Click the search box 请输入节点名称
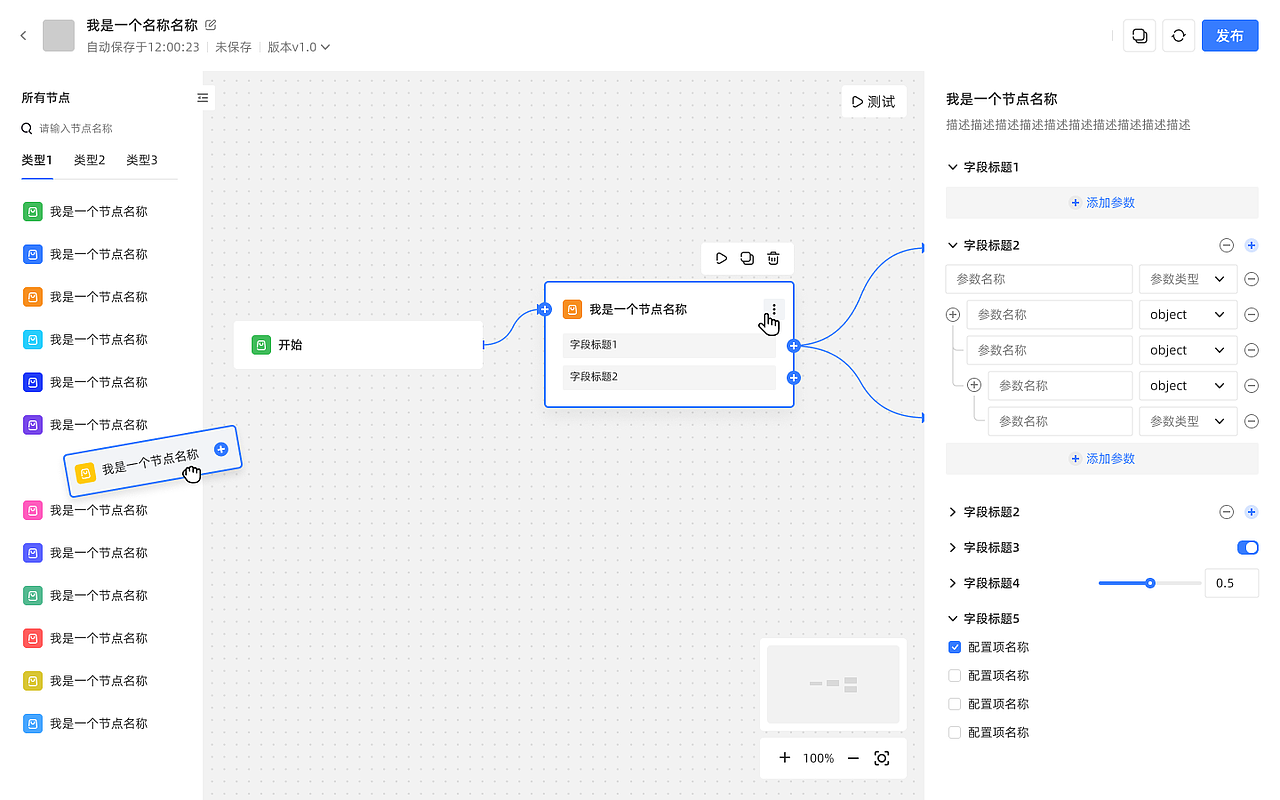The width and height of the screenshot is (1280, 800). [x=98, y=128]
